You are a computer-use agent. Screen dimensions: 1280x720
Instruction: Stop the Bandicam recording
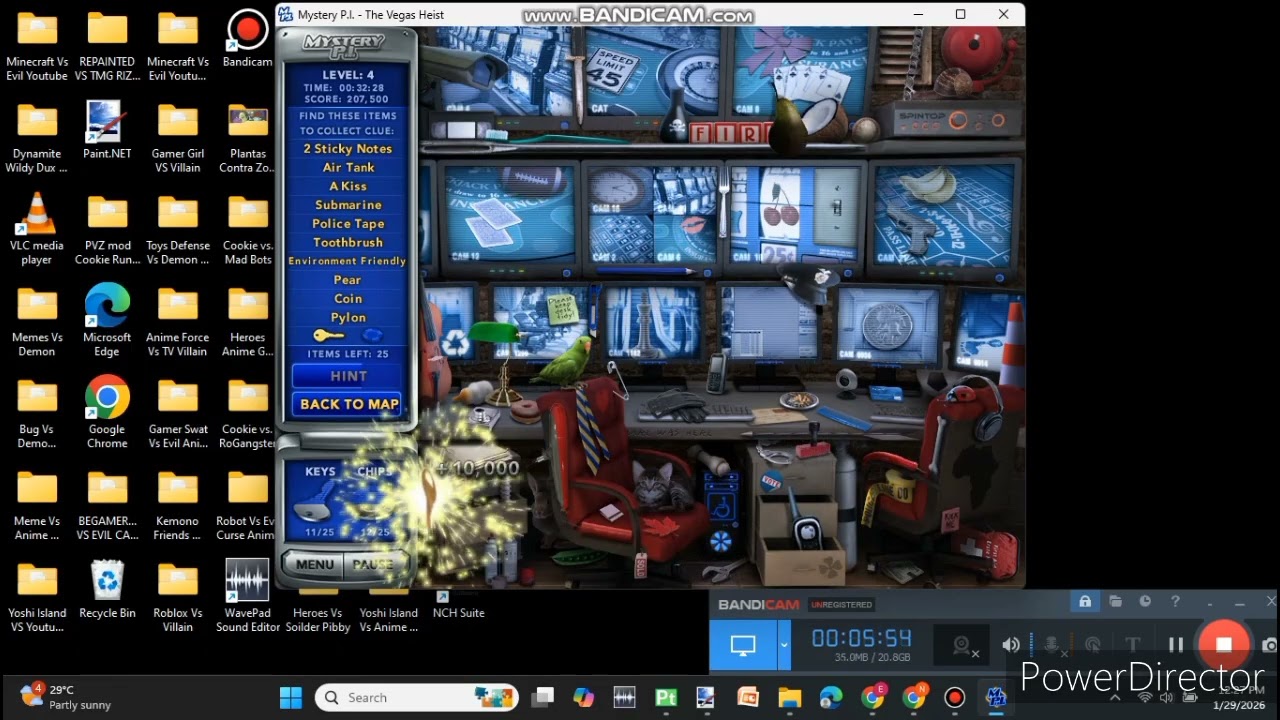pos(1224,645)
